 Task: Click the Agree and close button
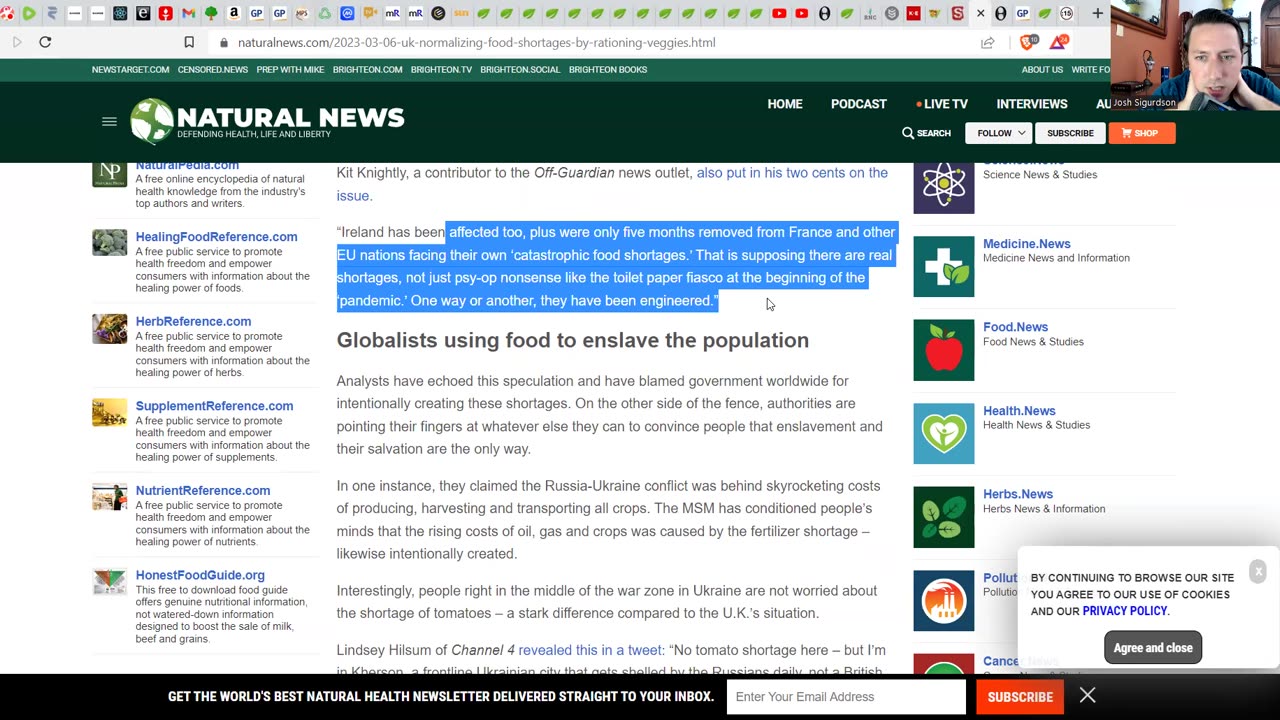point(1153,648)
